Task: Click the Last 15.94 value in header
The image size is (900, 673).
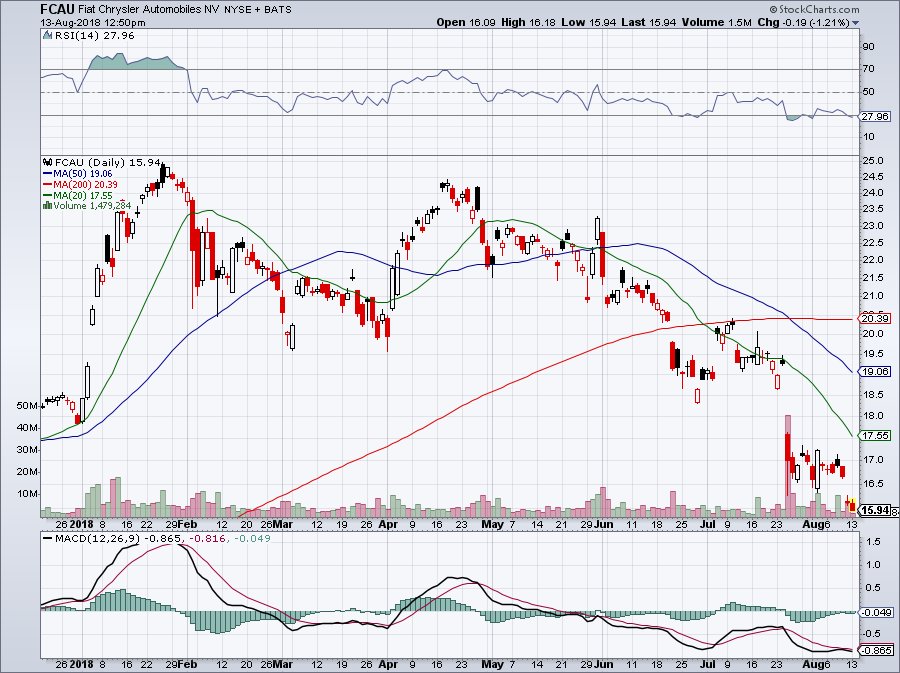Action: click(x=649, y=22)
